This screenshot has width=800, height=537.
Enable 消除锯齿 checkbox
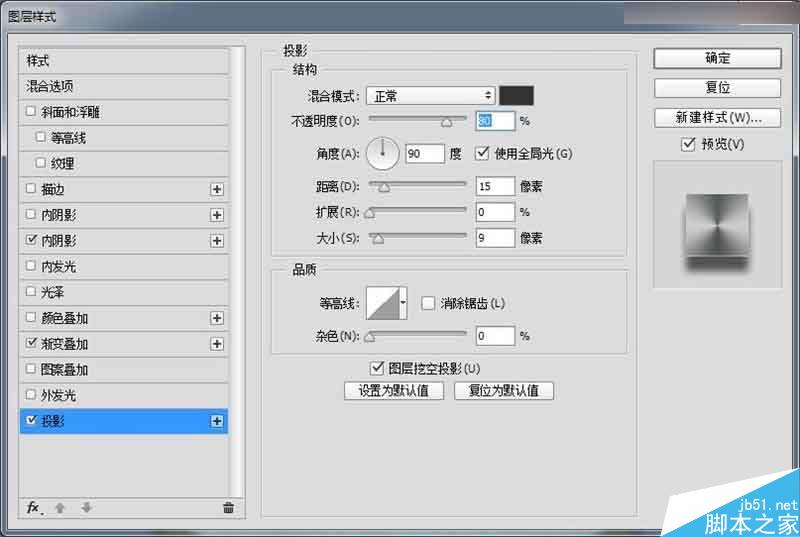tap(428, 303)
